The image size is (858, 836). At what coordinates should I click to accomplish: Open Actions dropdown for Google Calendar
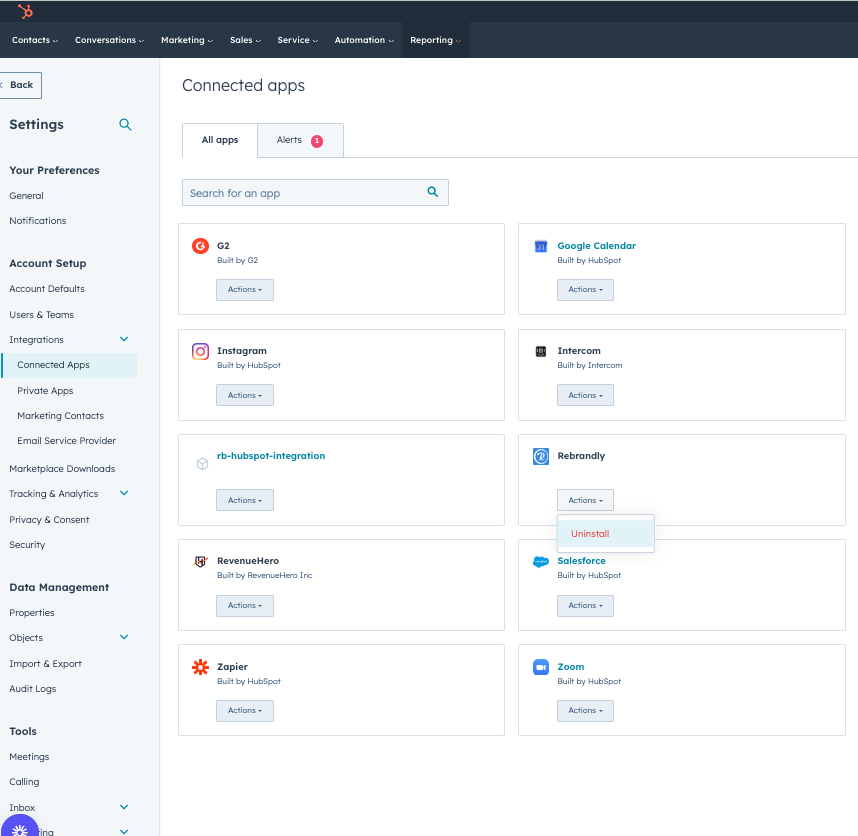tap(585, 289)
